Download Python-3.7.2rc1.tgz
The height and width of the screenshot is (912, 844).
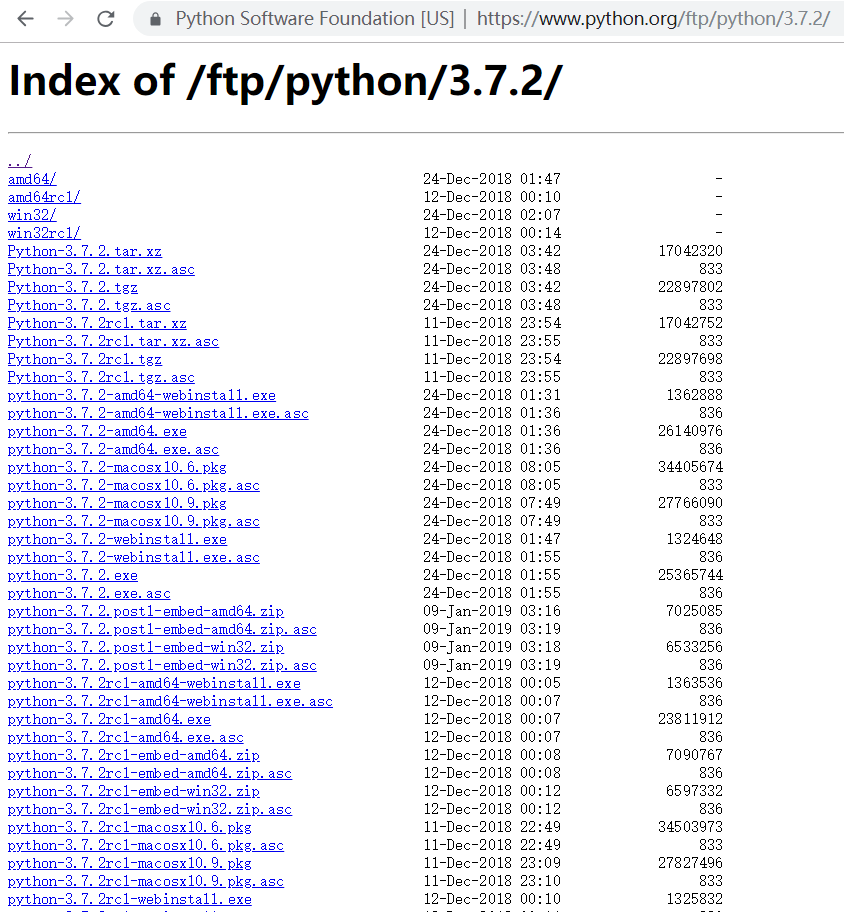(85, 359)
